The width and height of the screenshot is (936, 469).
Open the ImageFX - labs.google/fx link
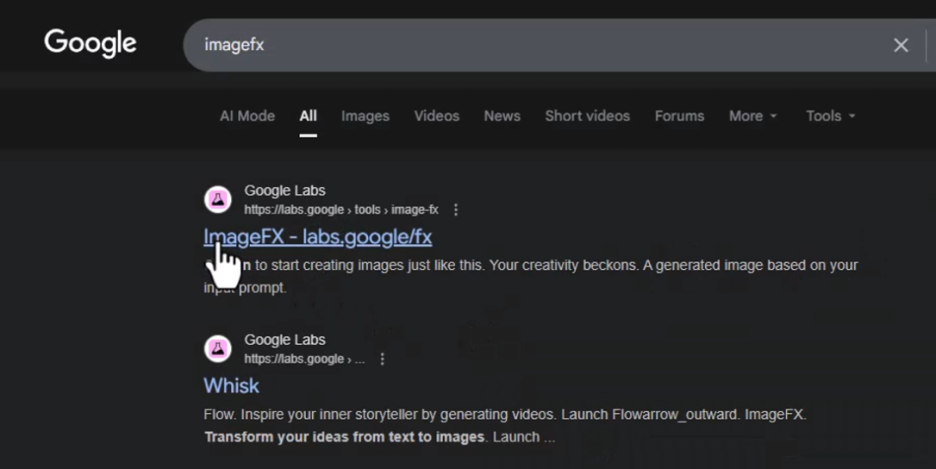[318, 237]
